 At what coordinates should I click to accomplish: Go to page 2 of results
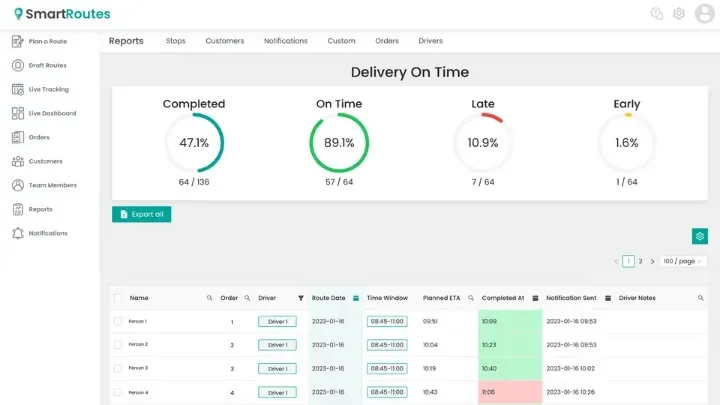(x=640, y=261)
